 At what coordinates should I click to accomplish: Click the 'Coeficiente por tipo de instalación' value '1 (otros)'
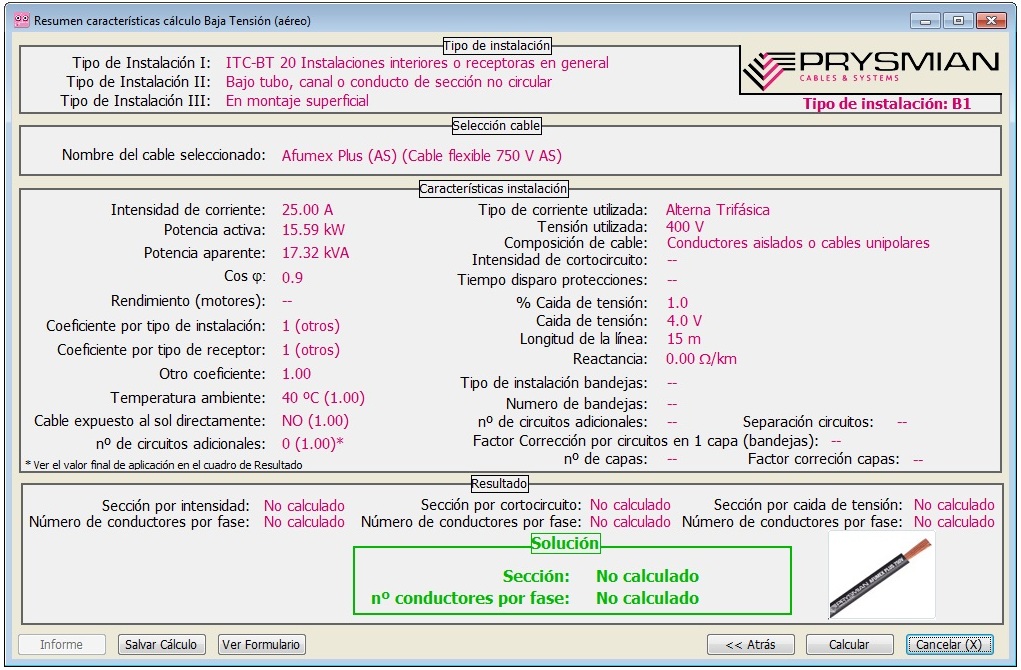pyautogui.click(x=311, y=326)
